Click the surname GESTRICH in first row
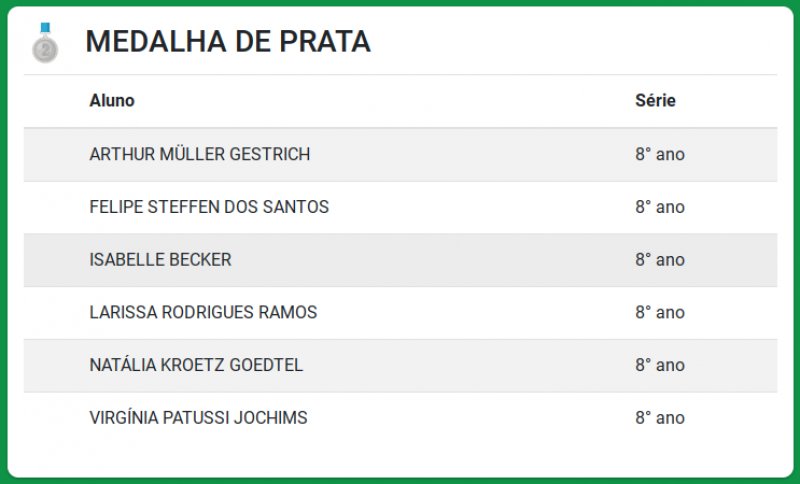Viewport: 800px width, 484px height. tap(269, 154)
